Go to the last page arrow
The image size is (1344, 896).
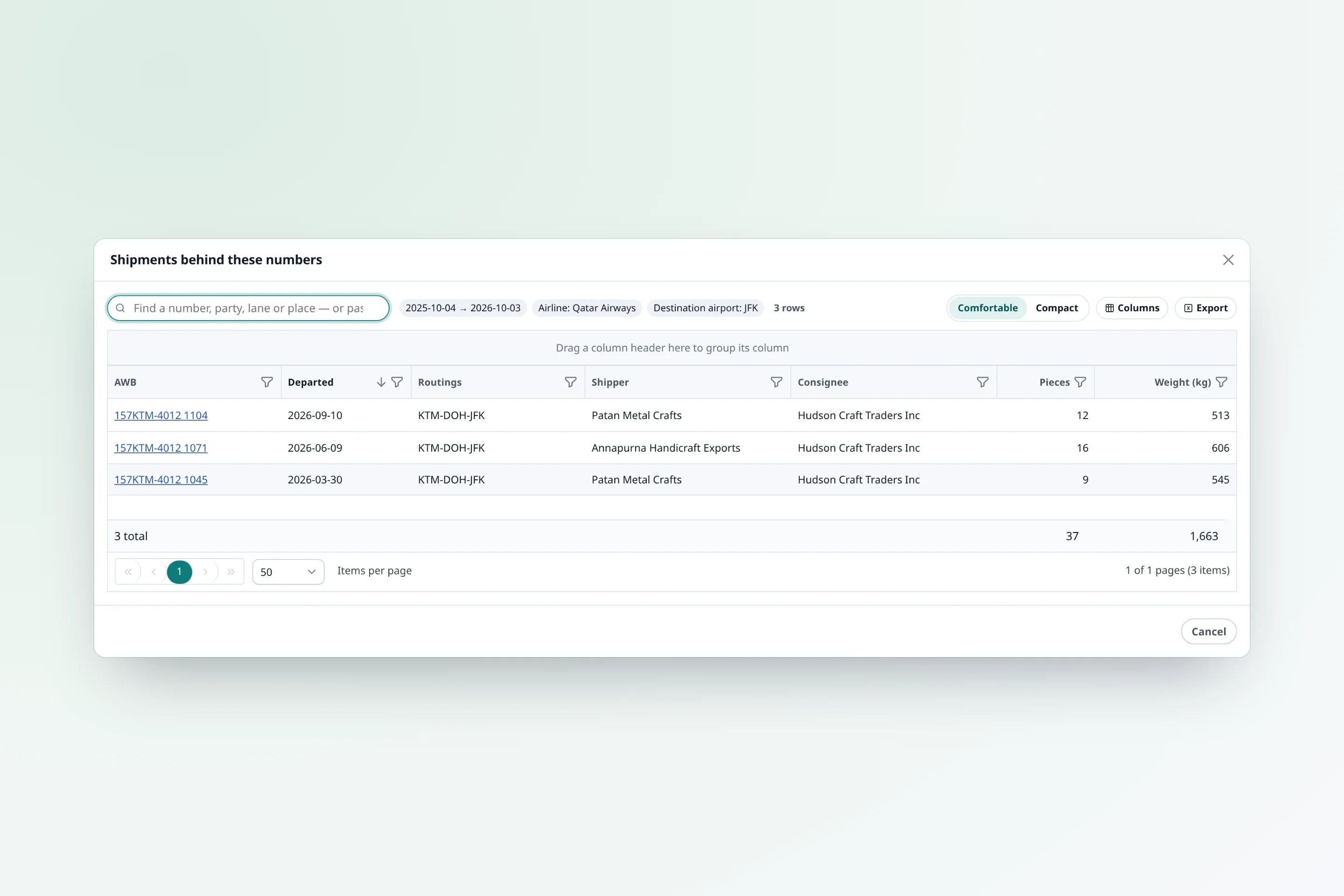[x=231, y=571]
